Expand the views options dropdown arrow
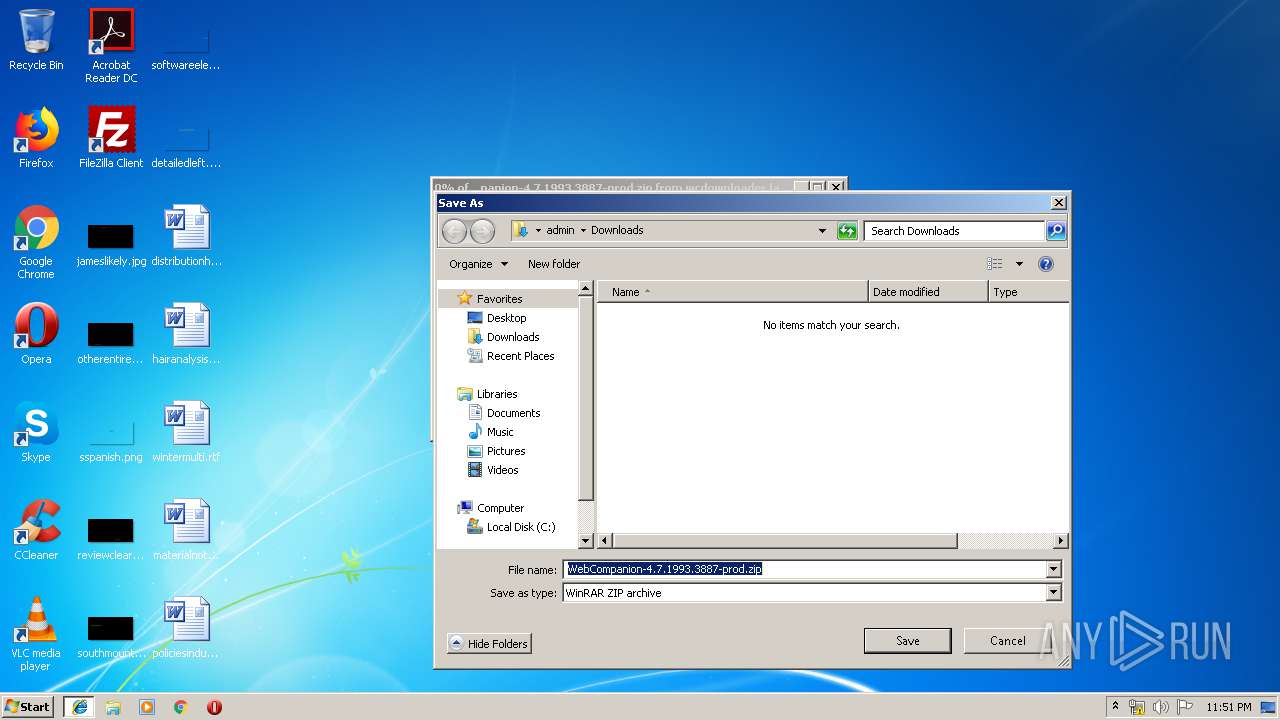The image size is (1280, 720). point(1019,264)
